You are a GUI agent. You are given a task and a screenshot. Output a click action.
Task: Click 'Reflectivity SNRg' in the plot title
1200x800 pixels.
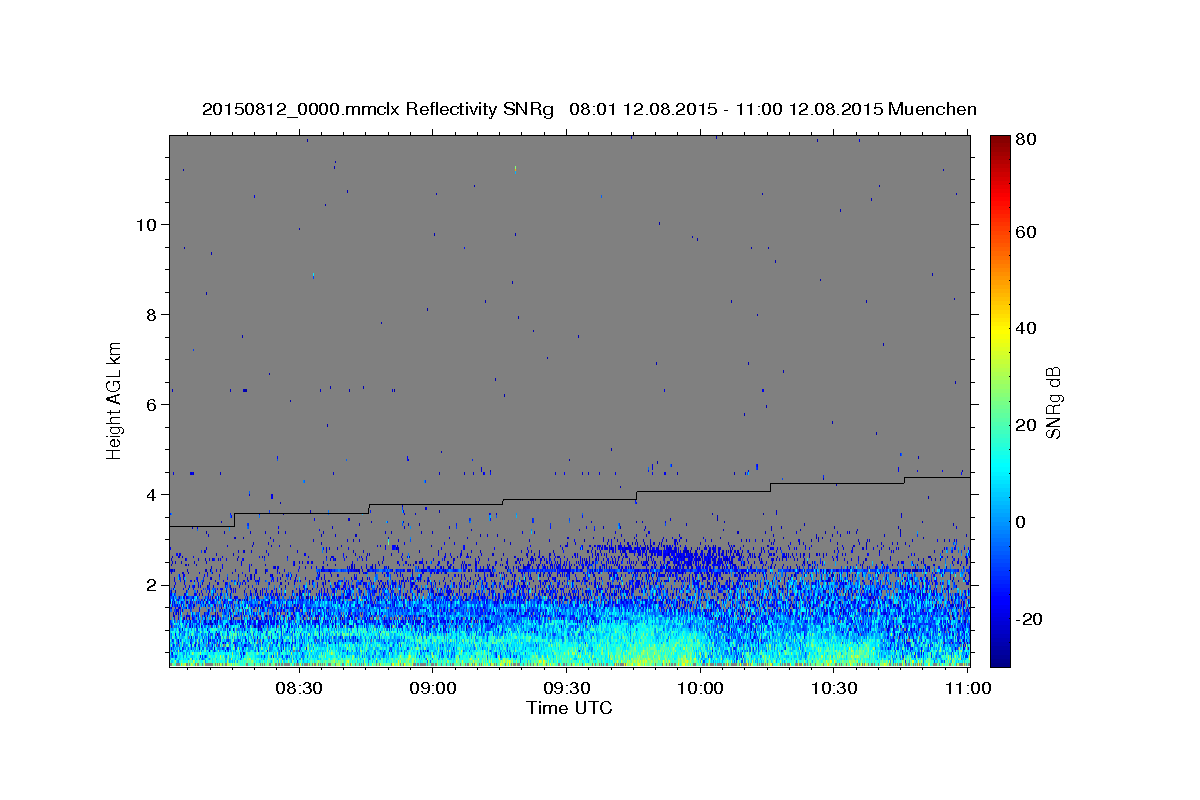(x=479, y=109)
